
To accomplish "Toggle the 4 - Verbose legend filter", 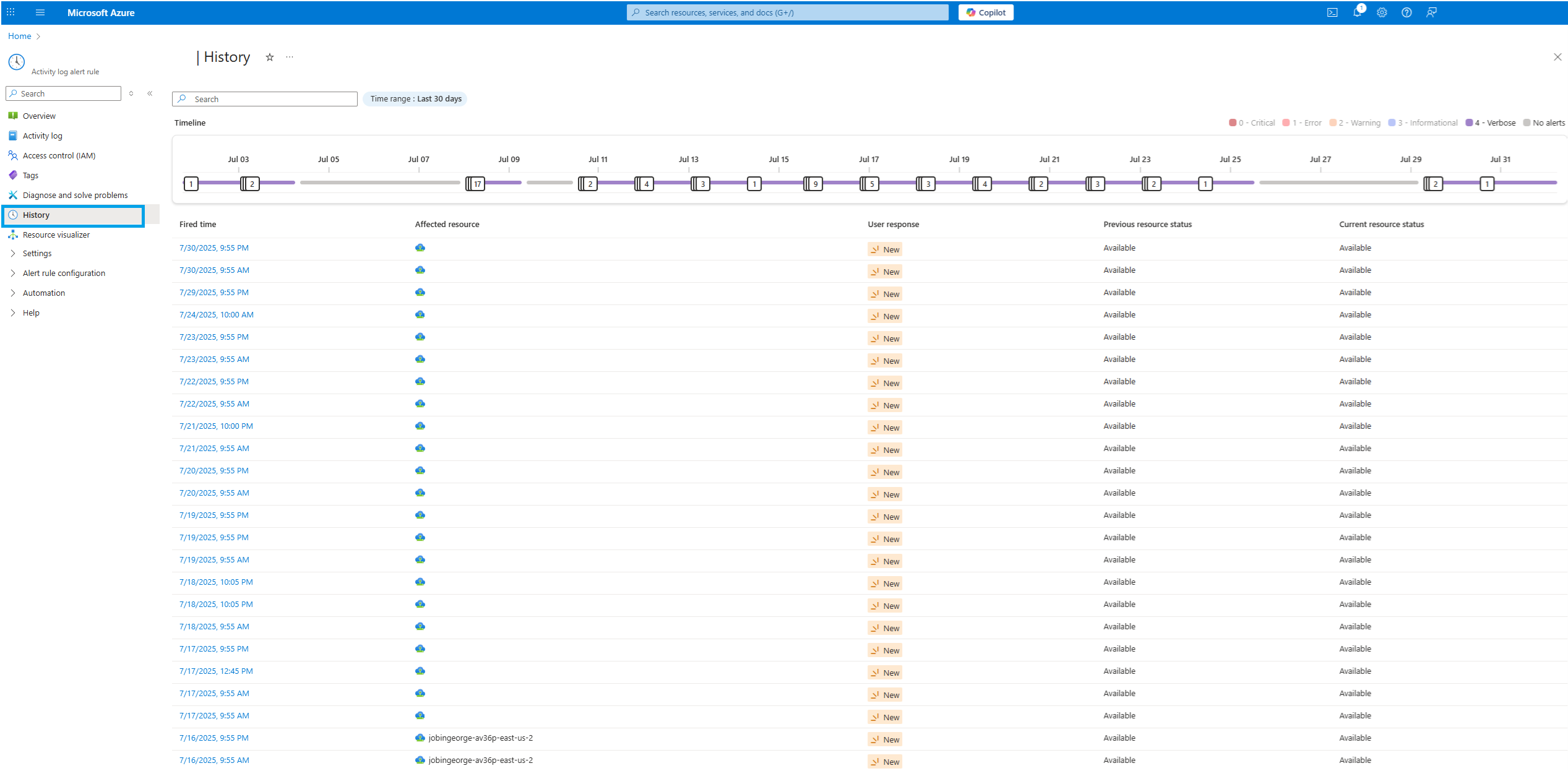I will [x=1491, y=123].
